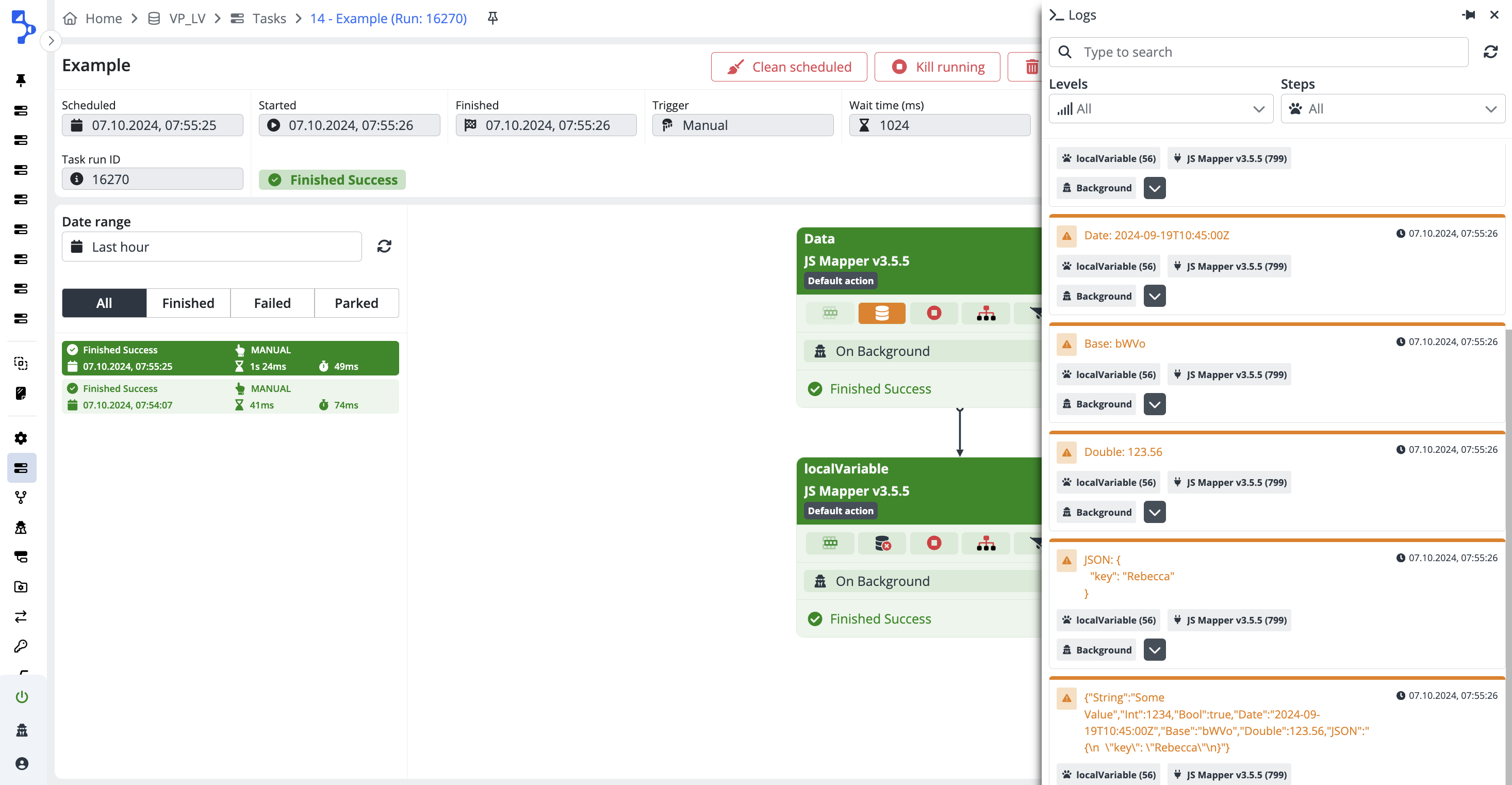Open the Levels dropdown filter

click(x=1160, y=109)
